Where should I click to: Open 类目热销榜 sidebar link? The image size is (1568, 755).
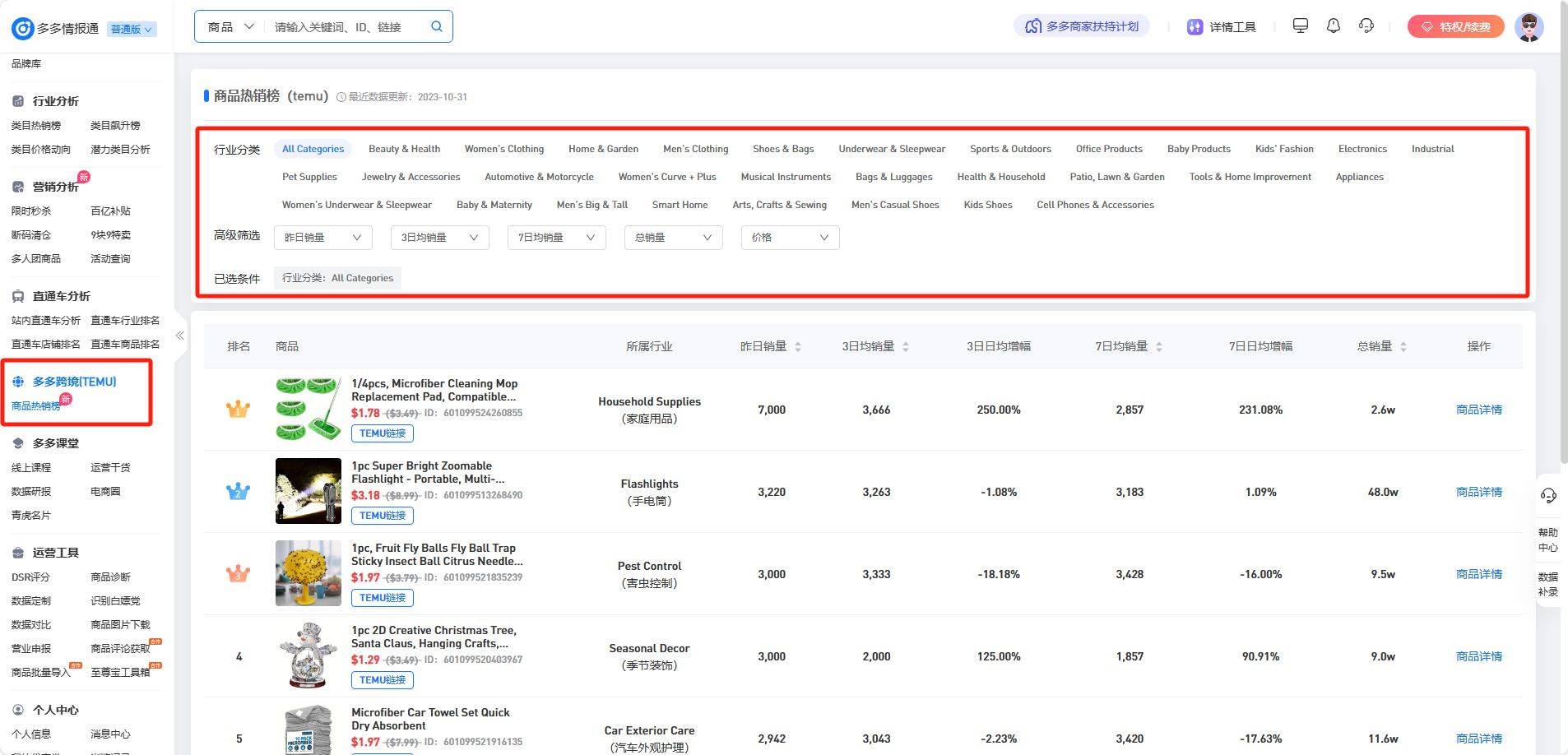(35, 126)
